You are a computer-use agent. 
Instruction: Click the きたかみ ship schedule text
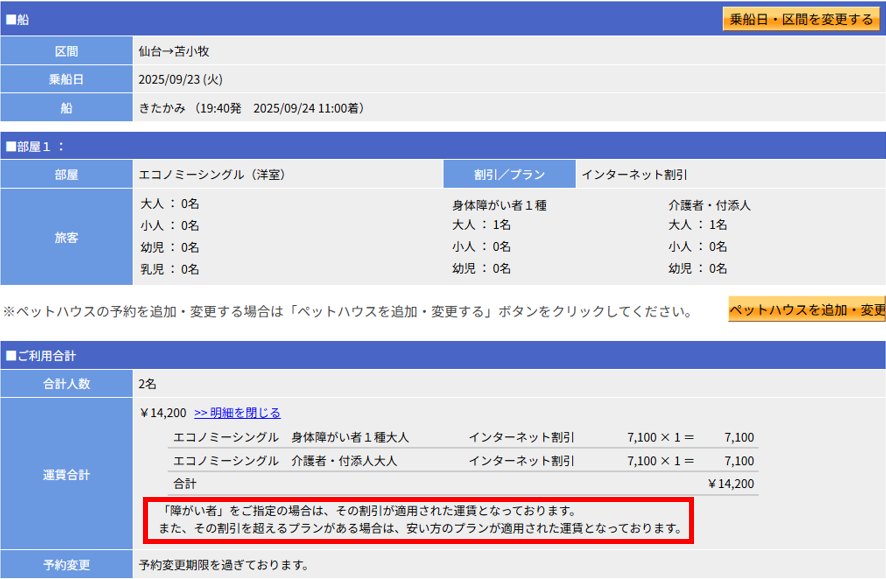coord(250,108)
